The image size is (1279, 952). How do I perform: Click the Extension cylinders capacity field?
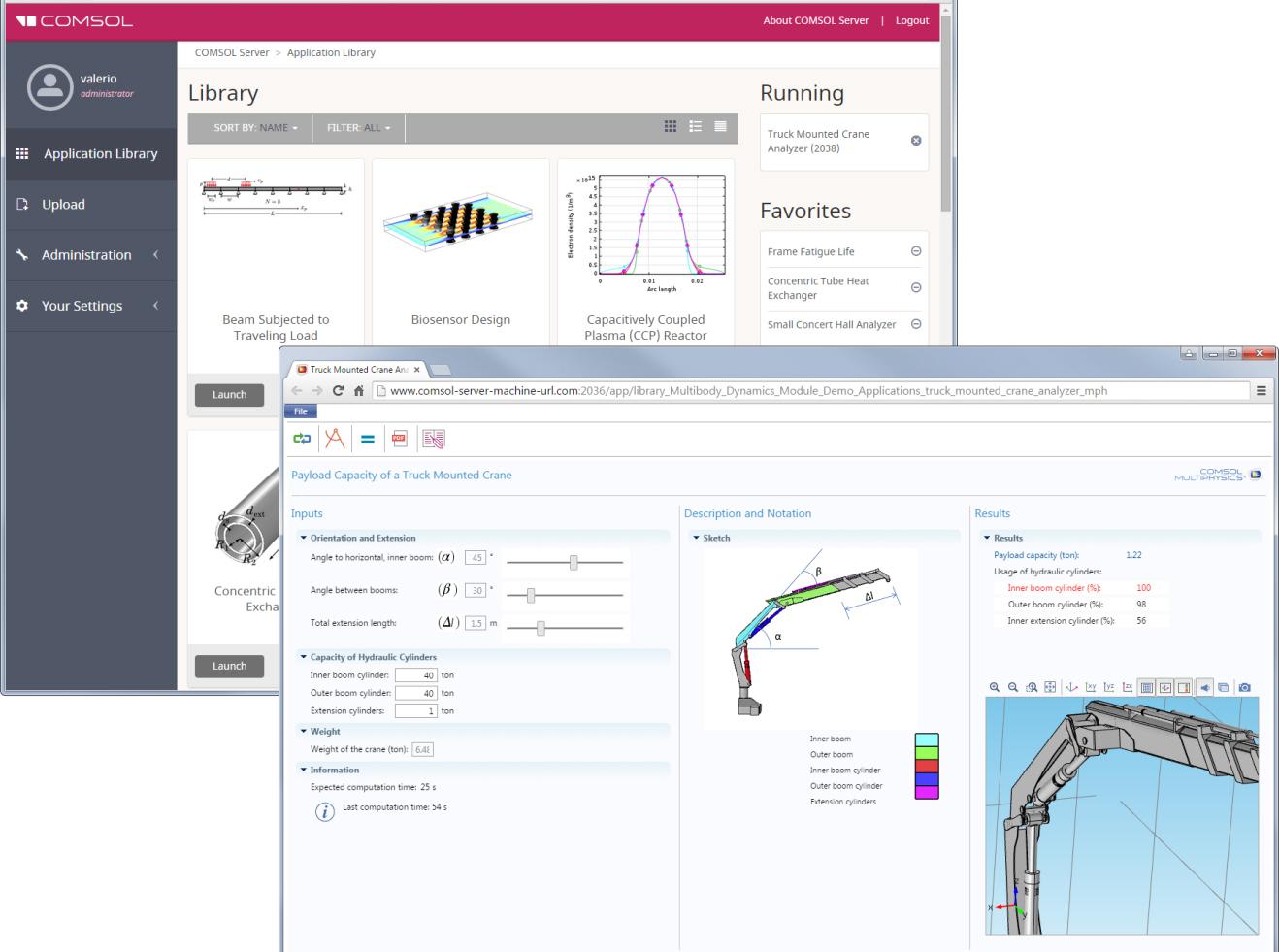(416, 711)
